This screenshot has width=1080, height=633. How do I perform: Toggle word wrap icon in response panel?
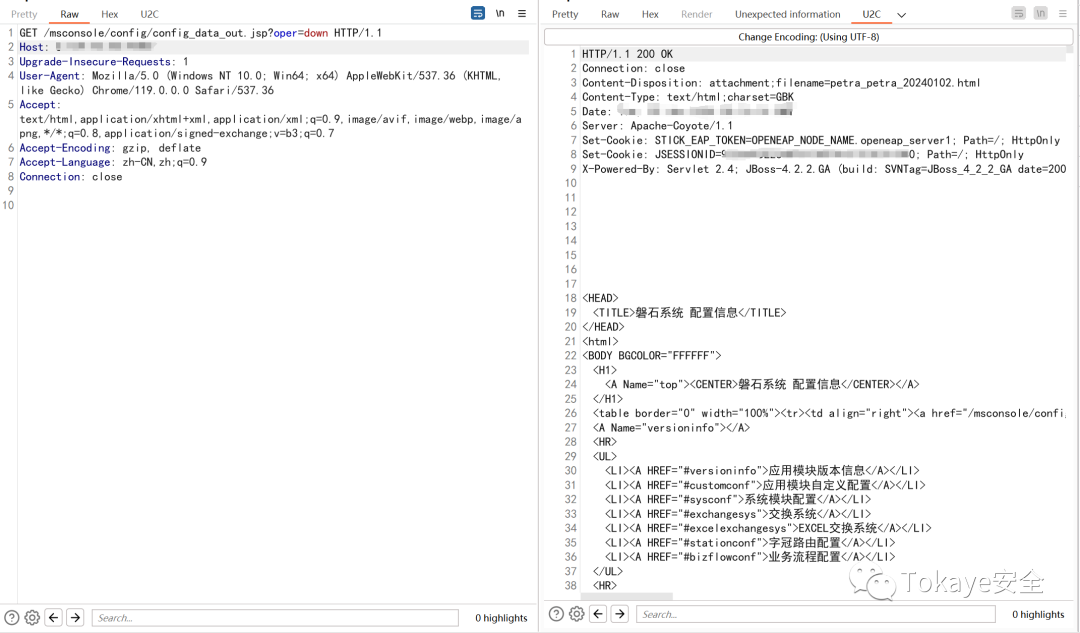pos(1019,13)
